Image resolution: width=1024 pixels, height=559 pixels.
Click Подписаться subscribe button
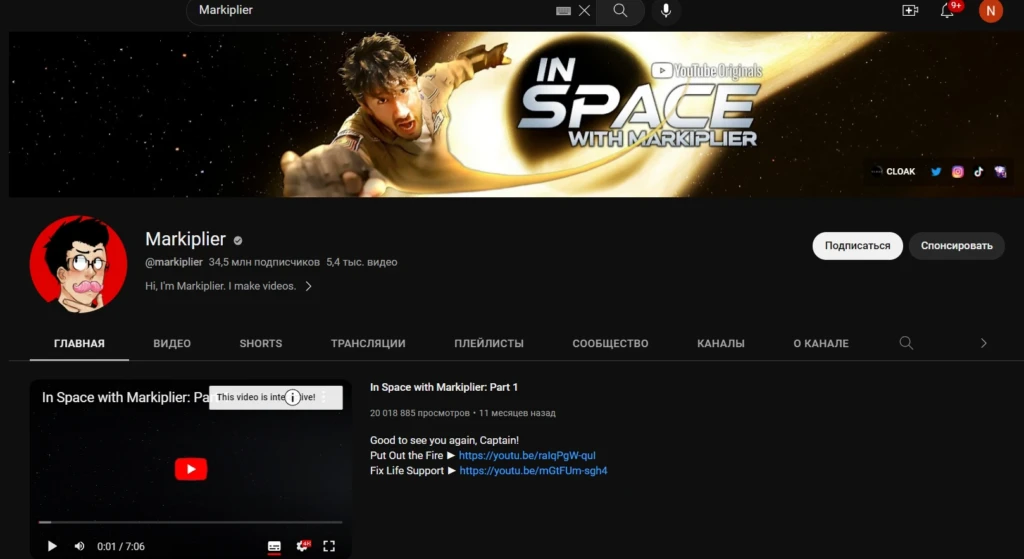(857, 246)
